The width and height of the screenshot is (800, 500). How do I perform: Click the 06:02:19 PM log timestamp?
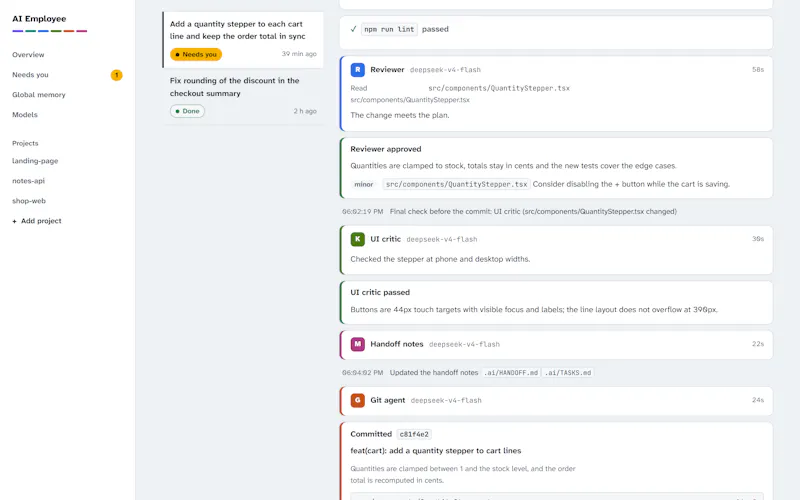(363, 211)
